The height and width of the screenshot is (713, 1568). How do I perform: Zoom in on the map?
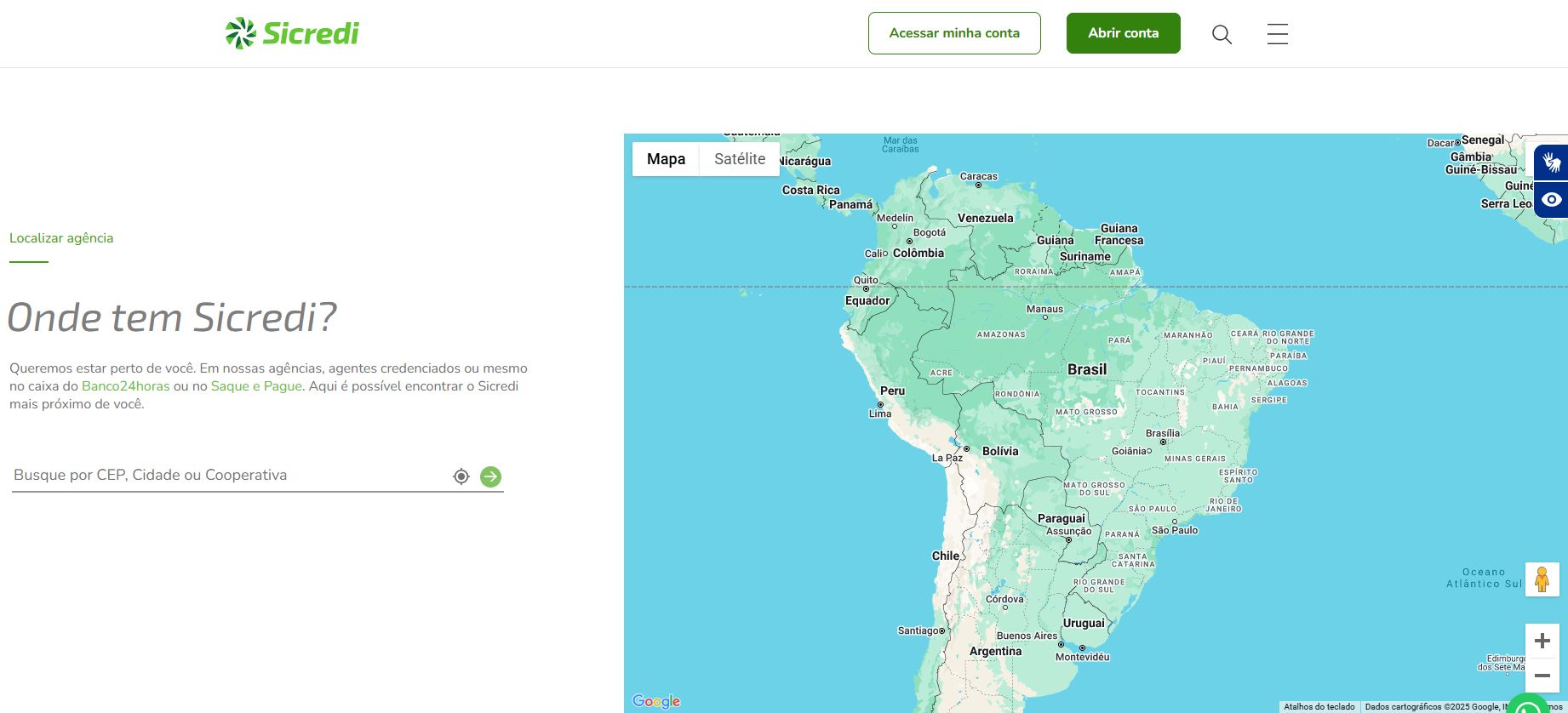[x=1542, y=641]
